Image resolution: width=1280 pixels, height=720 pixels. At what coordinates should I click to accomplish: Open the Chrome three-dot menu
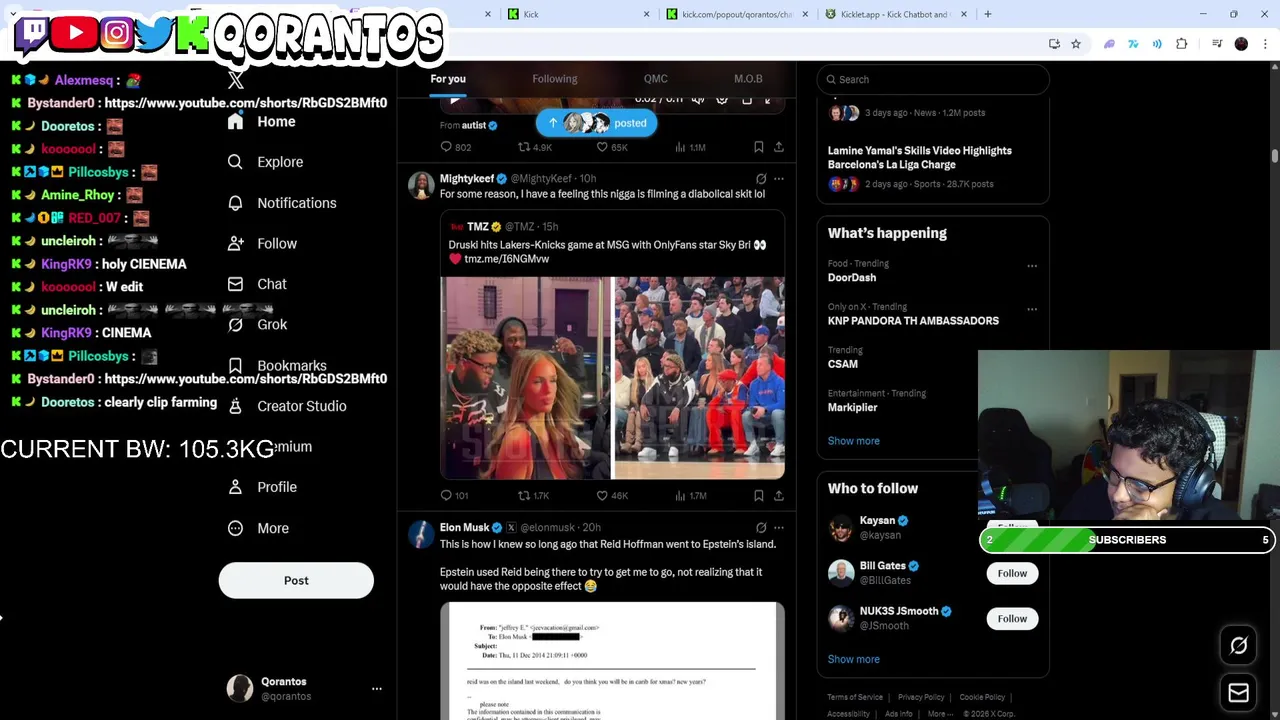coord(1266,44)
